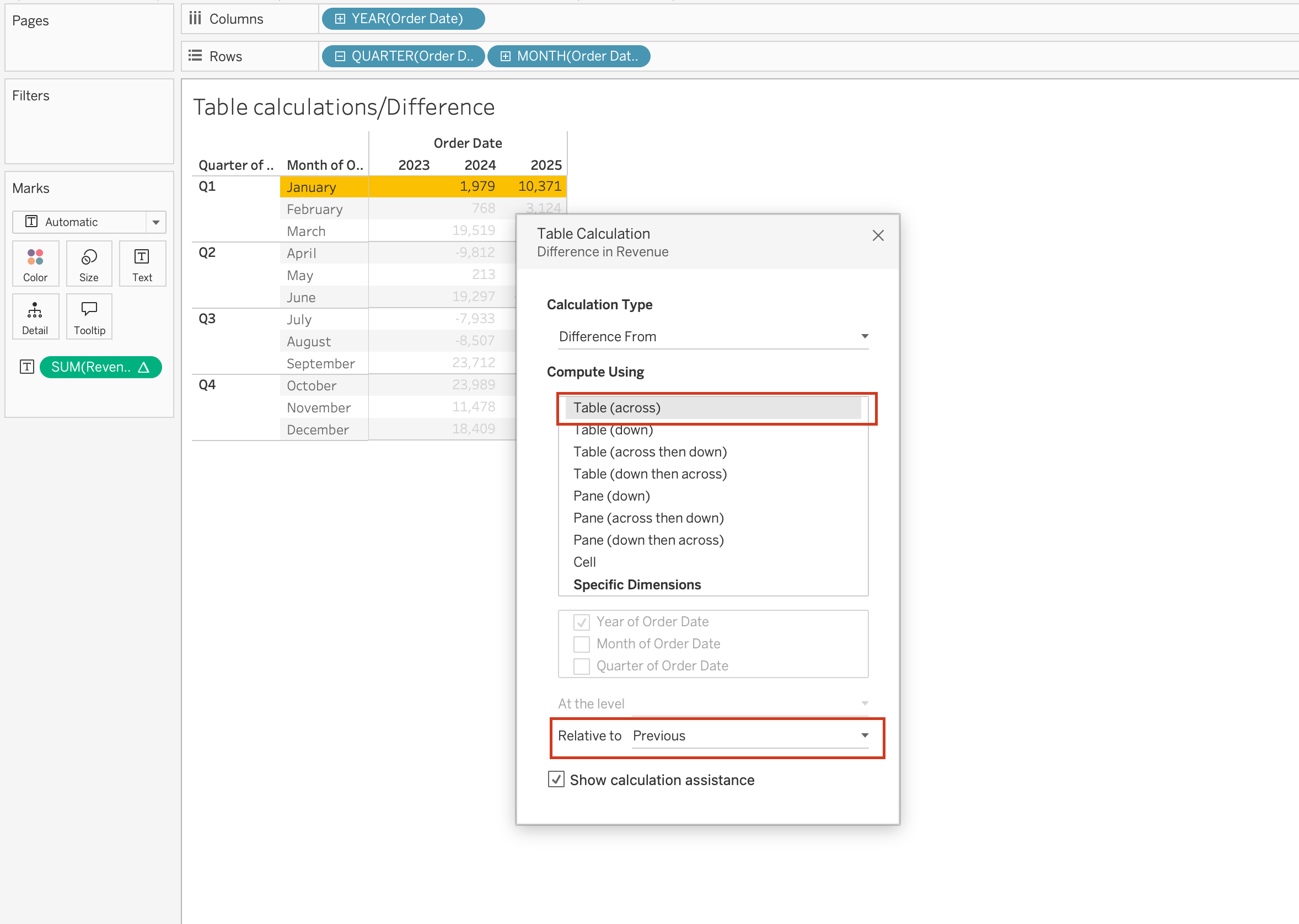
Task: Expand the YEAR(Order Date) pill plus icon
Action: pos(340,19)
